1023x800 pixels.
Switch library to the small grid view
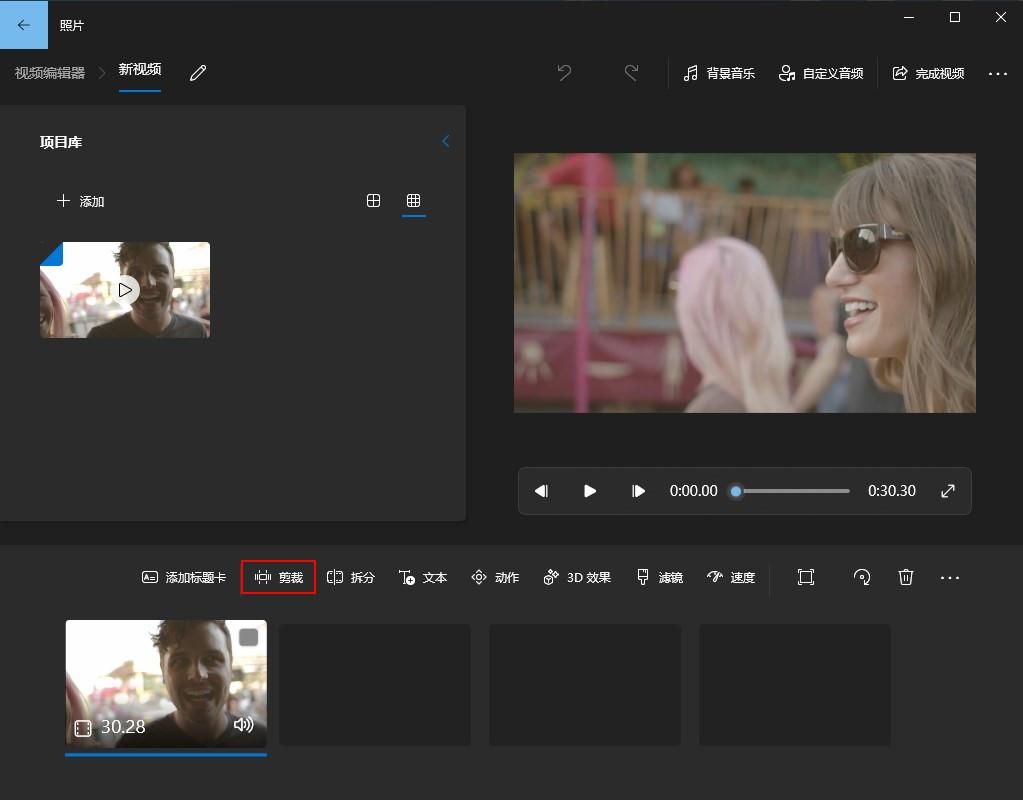[414, 200]
